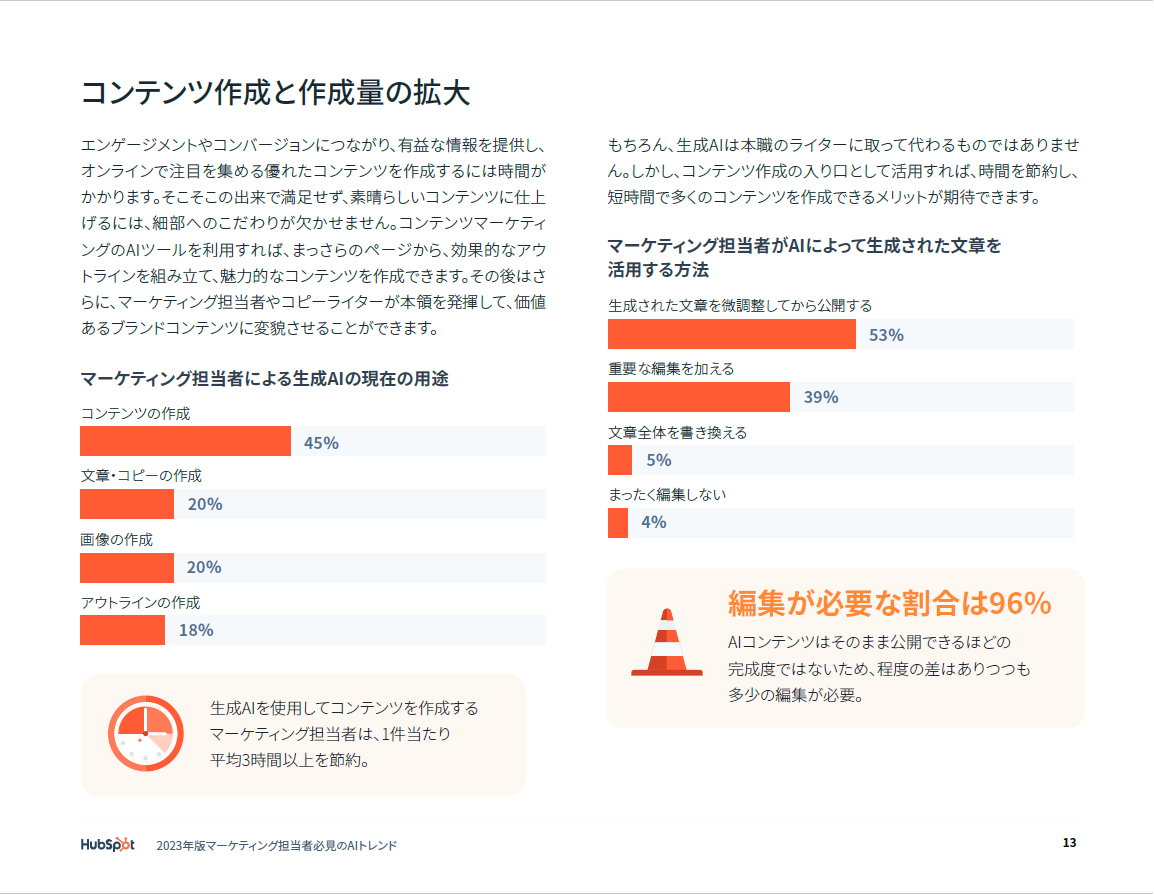This screenshot has height=894, width=1154.
Task: Click the footer text 2023年版マーケティング担当者必見のAIトレンド
Action: coord(277,845)
